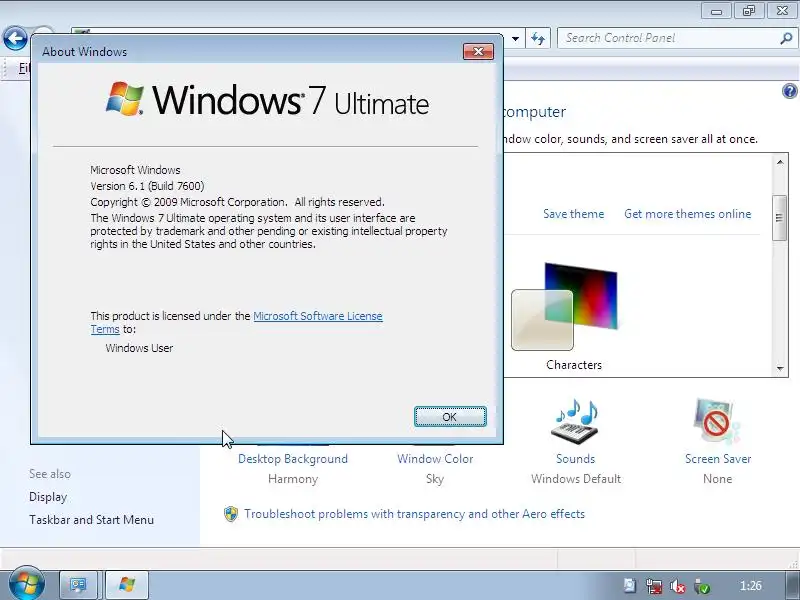Close the About Windows dialog
Viewport: 800px width, 600px height.
pos(478,52)
